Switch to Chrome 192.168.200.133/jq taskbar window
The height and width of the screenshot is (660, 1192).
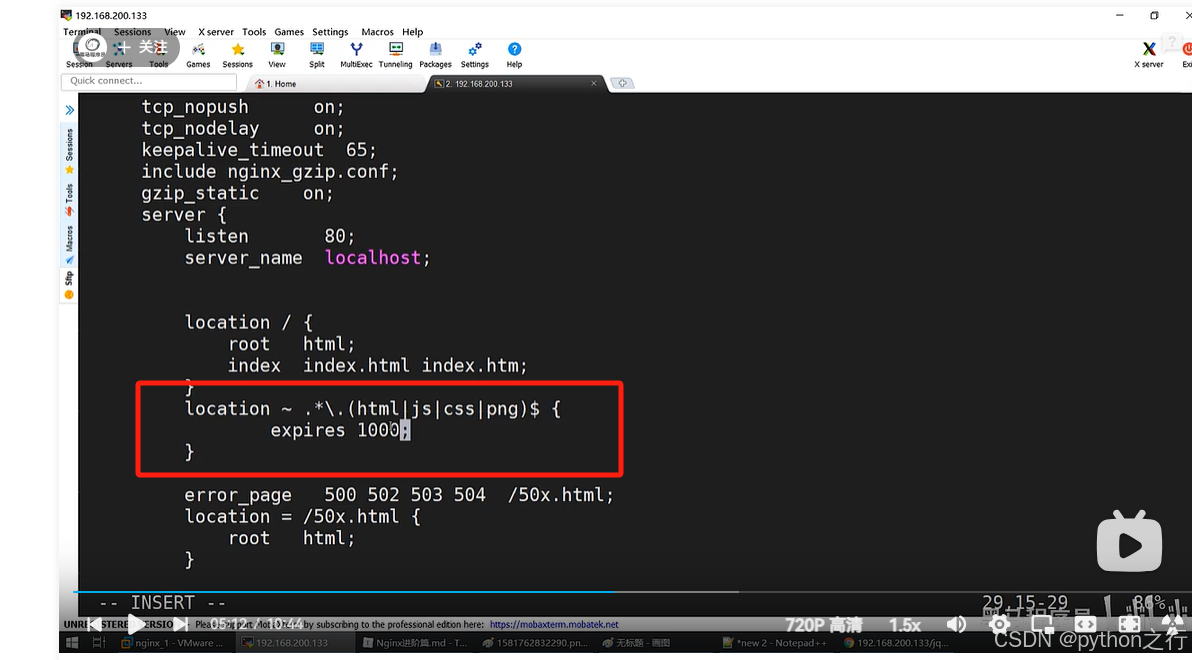tap(896, 643)
